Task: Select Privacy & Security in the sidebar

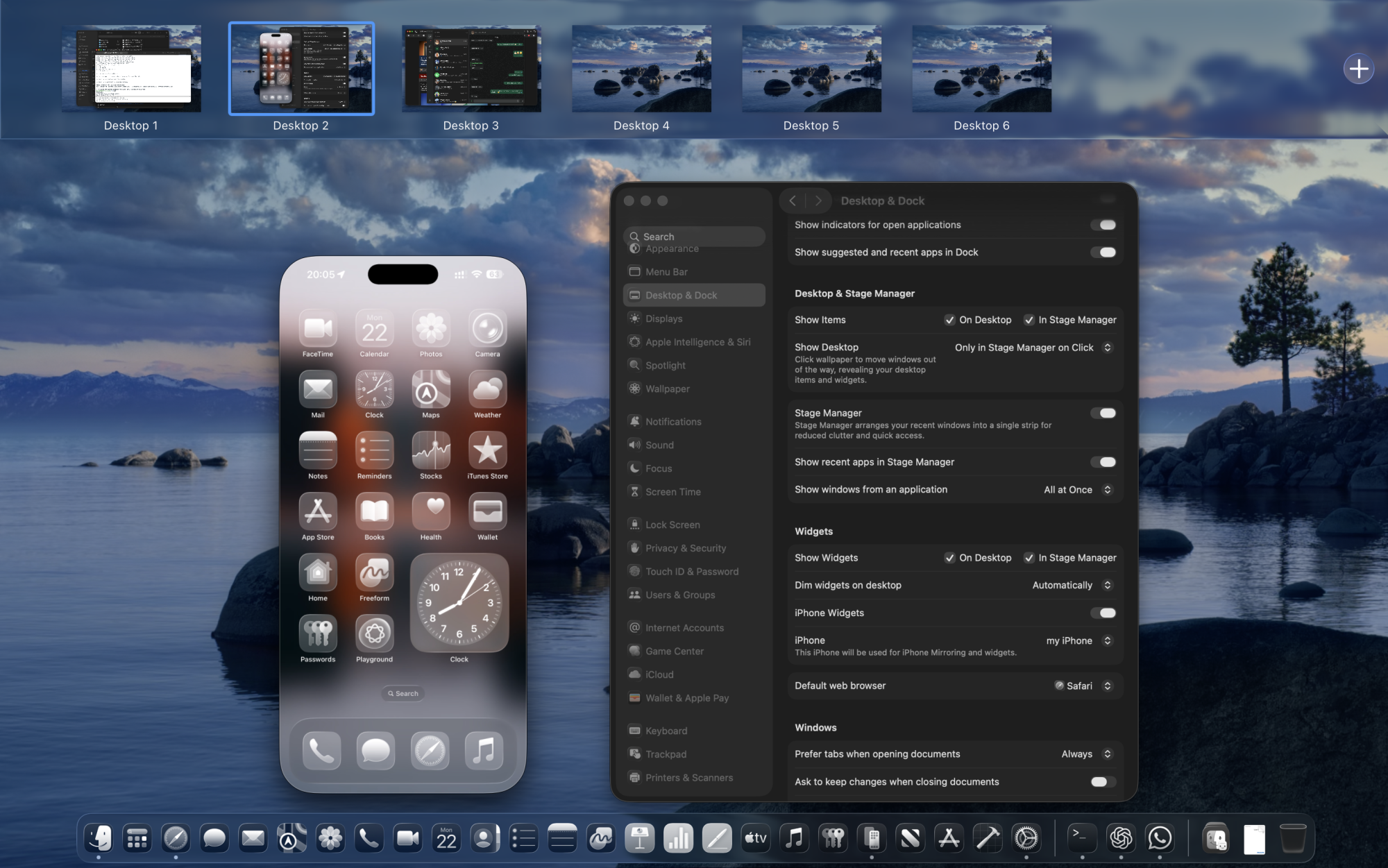Action: pyautogui.click(x=694, y=548)
